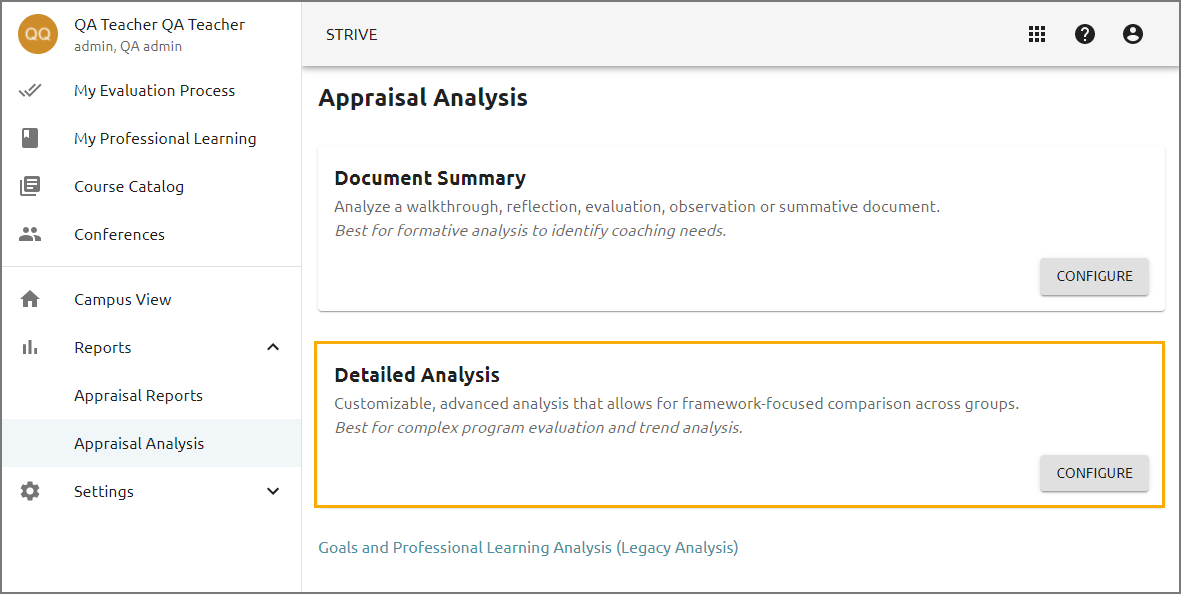Image resolution: width=1181 pixels, height=594 pixels.
Task: Open the user account profile icon
Action: coord(1133,34)
